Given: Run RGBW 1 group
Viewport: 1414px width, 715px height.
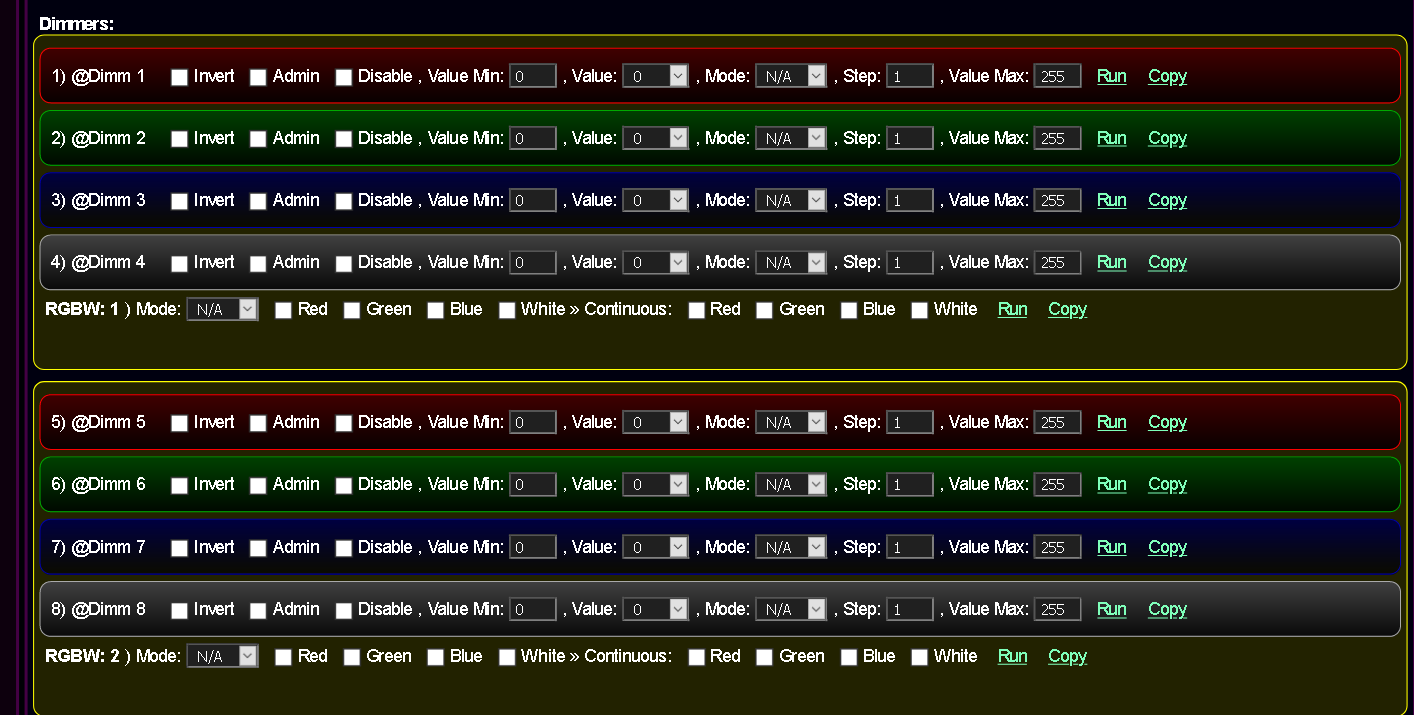Looking at the screenshot, I should 1013,309.
